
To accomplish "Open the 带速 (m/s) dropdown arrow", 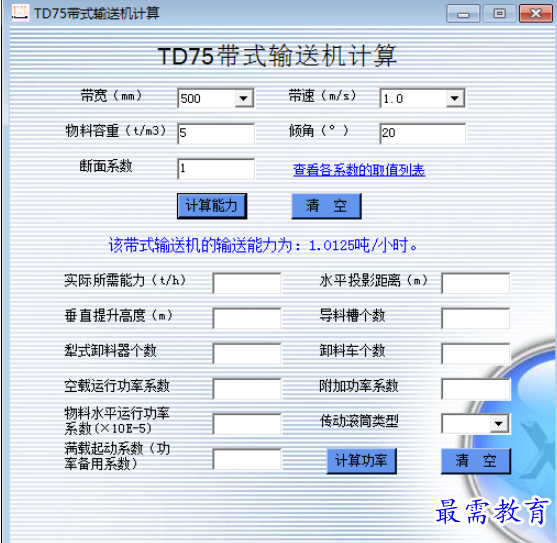I will [x=455, y=98].
